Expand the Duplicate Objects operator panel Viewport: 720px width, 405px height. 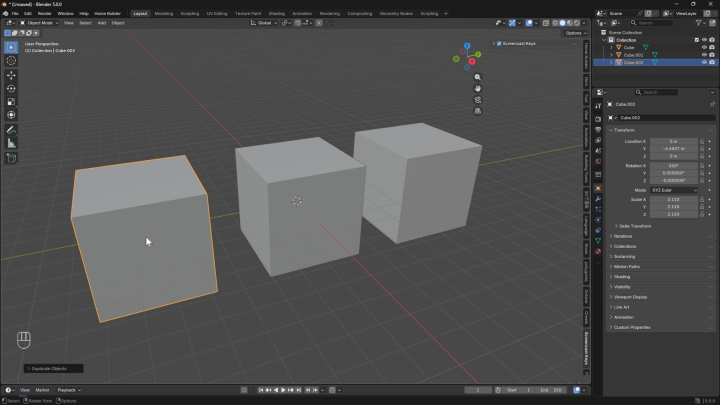[53, 369]
